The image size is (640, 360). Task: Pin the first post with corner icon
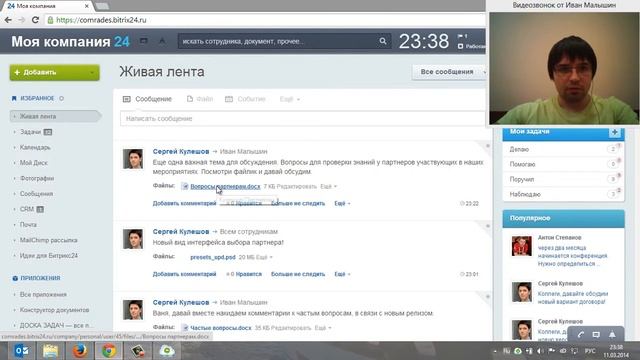(487, 146)
